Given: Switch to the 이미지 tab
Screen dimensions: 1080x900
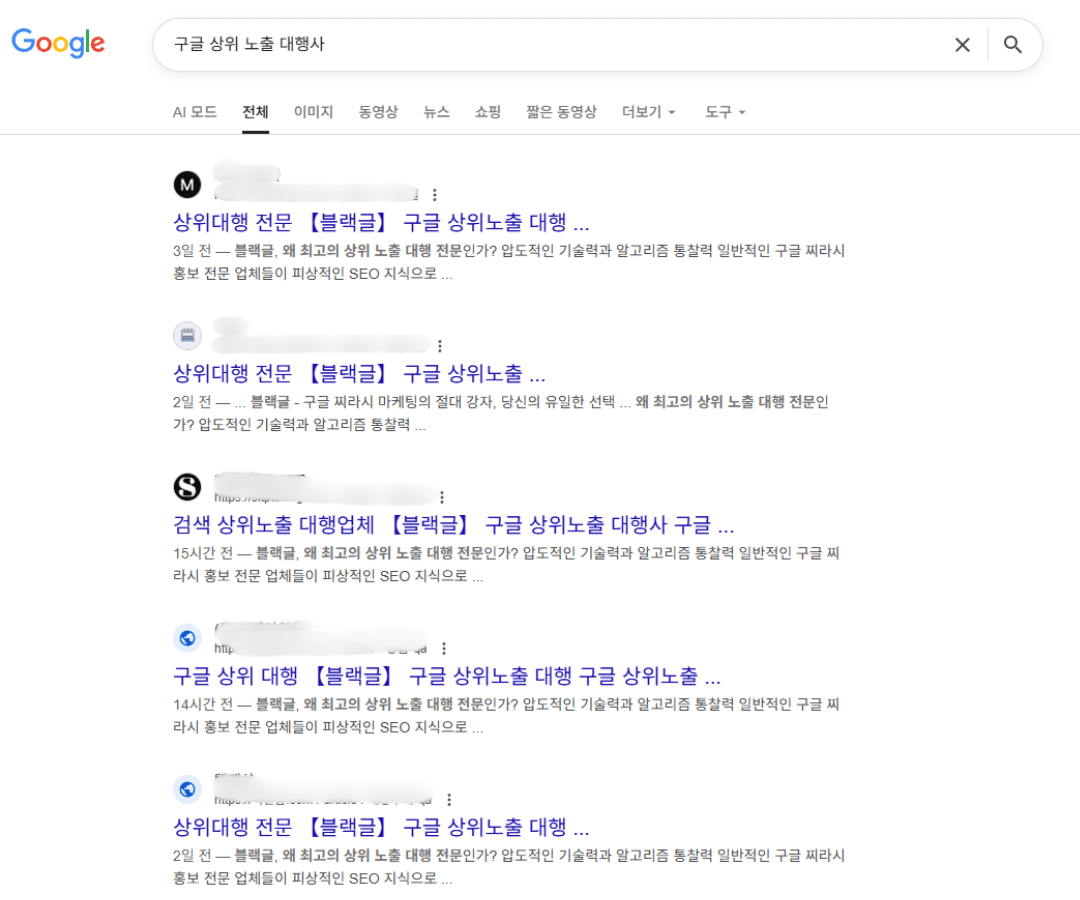Looking at the screenshot, I should point(313,112).
